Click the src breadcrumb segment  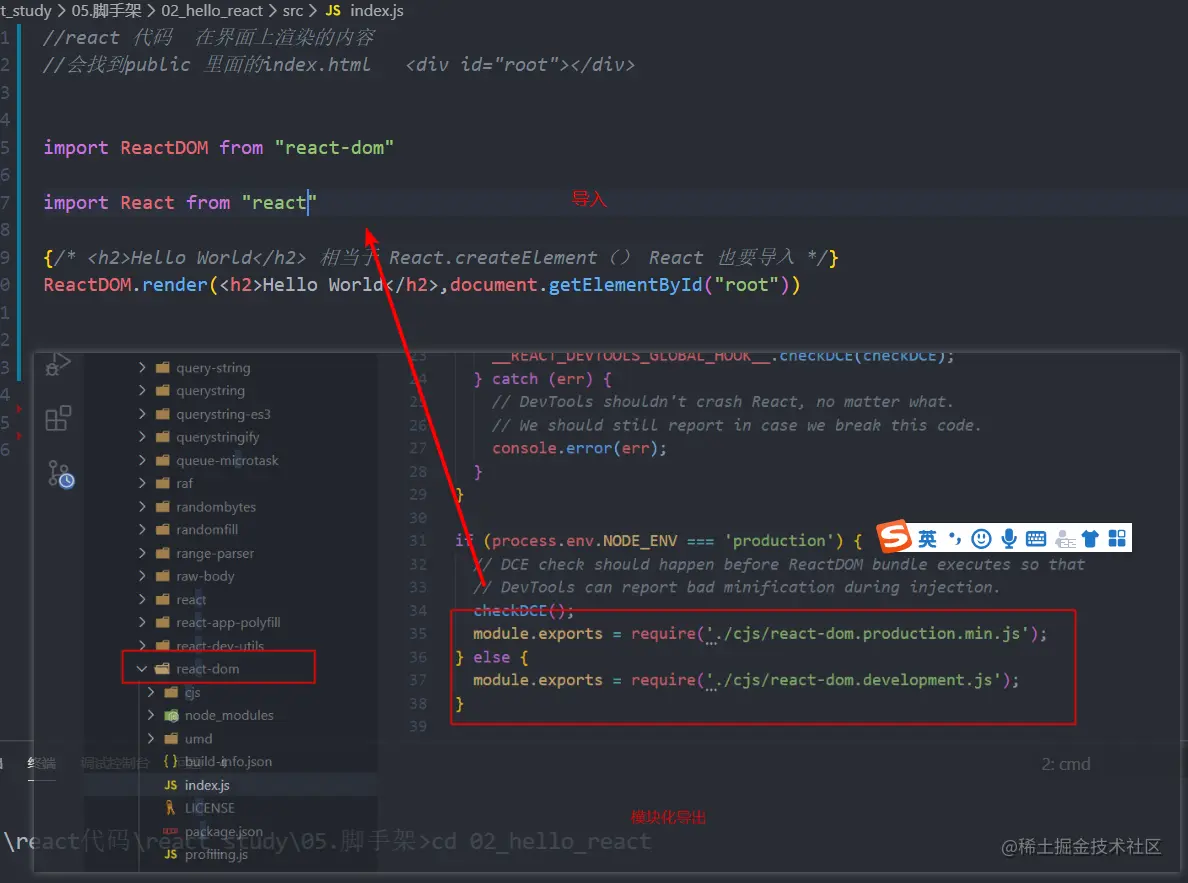(x=292, y=11)
